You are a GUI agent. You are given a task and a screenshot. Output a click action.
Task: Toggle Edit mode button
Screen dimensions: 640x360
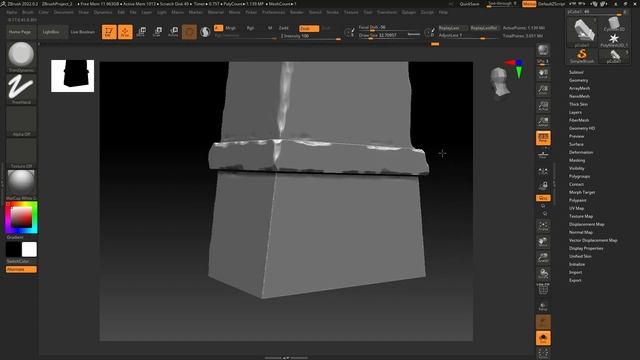click(109, 31)
